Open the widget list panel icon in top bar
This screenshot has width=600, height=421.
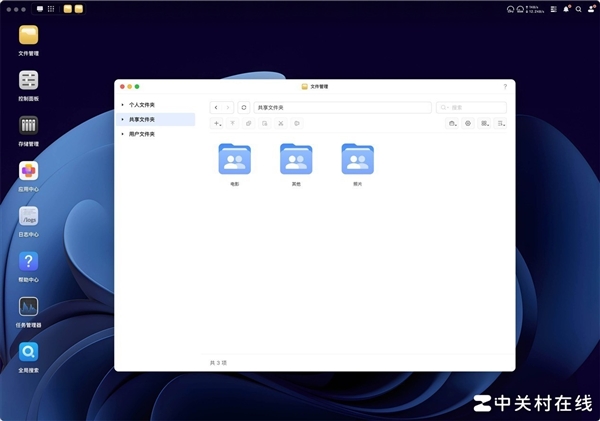tap(554, 9)
